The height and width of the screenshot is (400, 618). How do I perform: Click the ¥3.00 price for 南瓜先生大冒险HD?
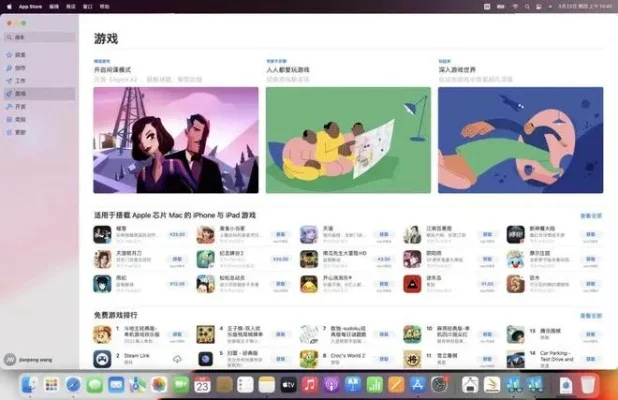(x=383, y=259)
